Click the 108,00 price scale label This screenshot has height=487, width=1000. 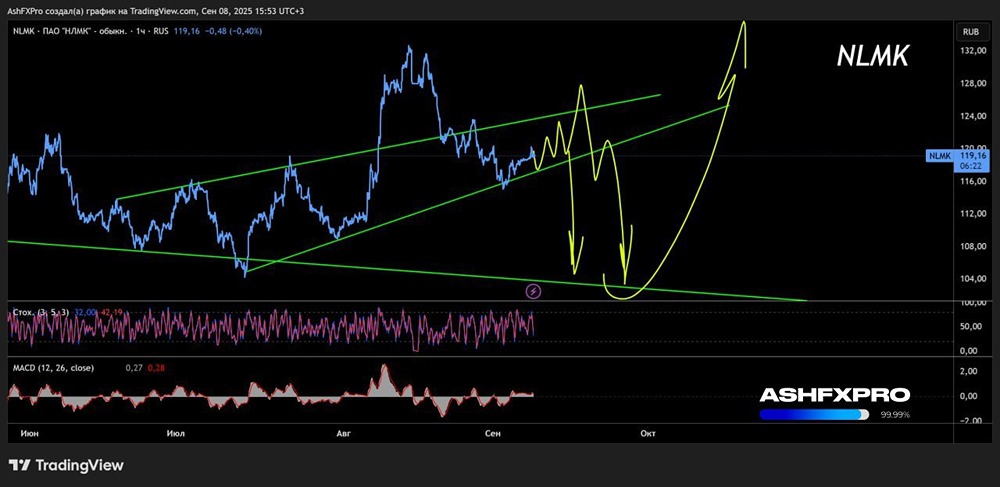point(972,247)
